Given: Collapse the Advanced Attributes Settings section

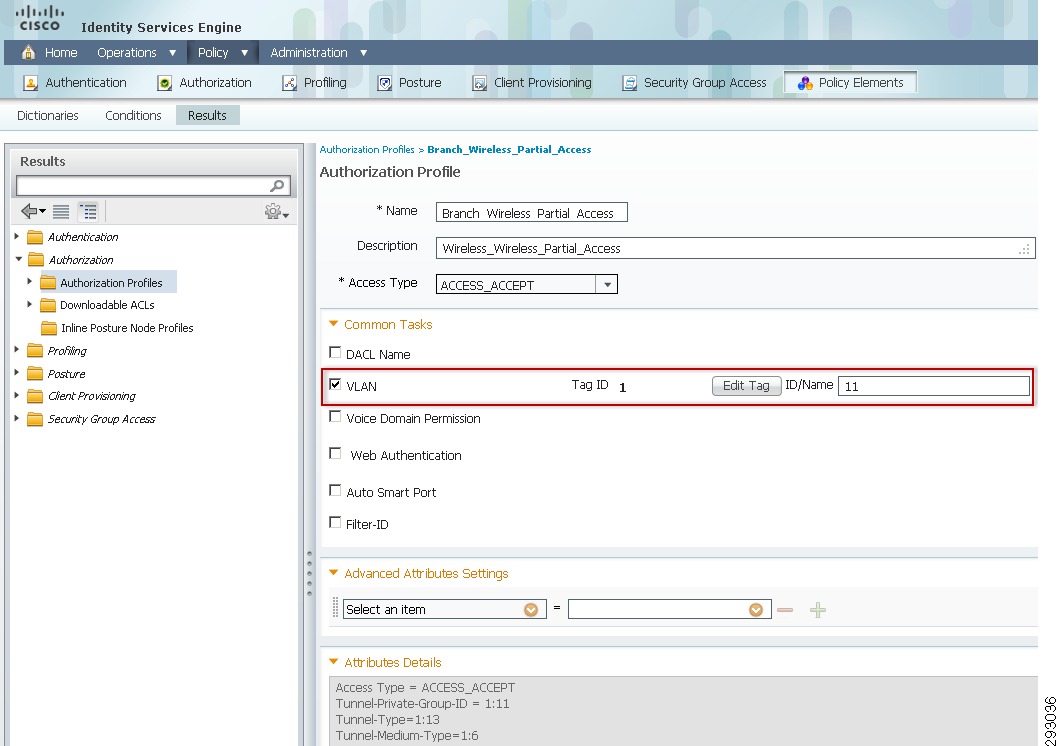Looking at the screenshot, I should tap(333, 573).
